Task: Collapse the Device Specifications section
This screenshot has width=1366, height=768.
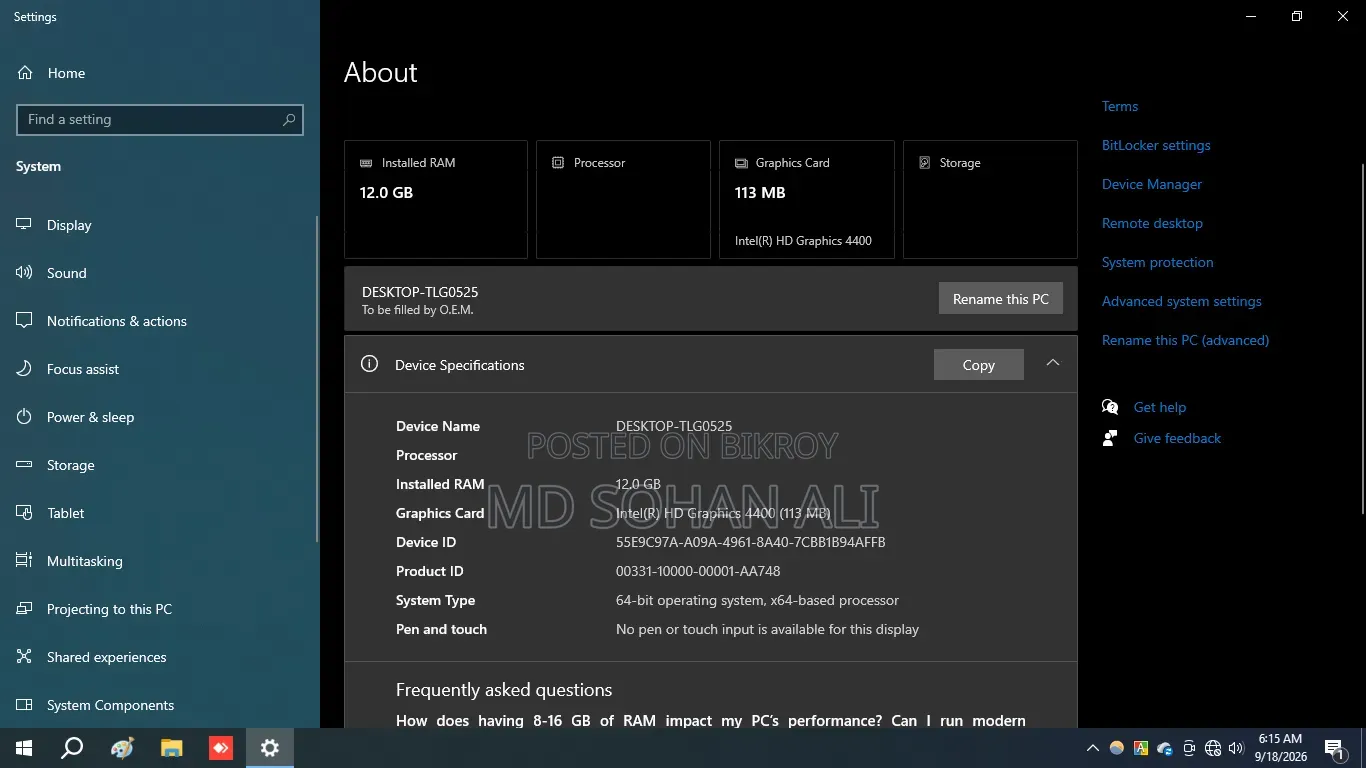Action: 1053,363
